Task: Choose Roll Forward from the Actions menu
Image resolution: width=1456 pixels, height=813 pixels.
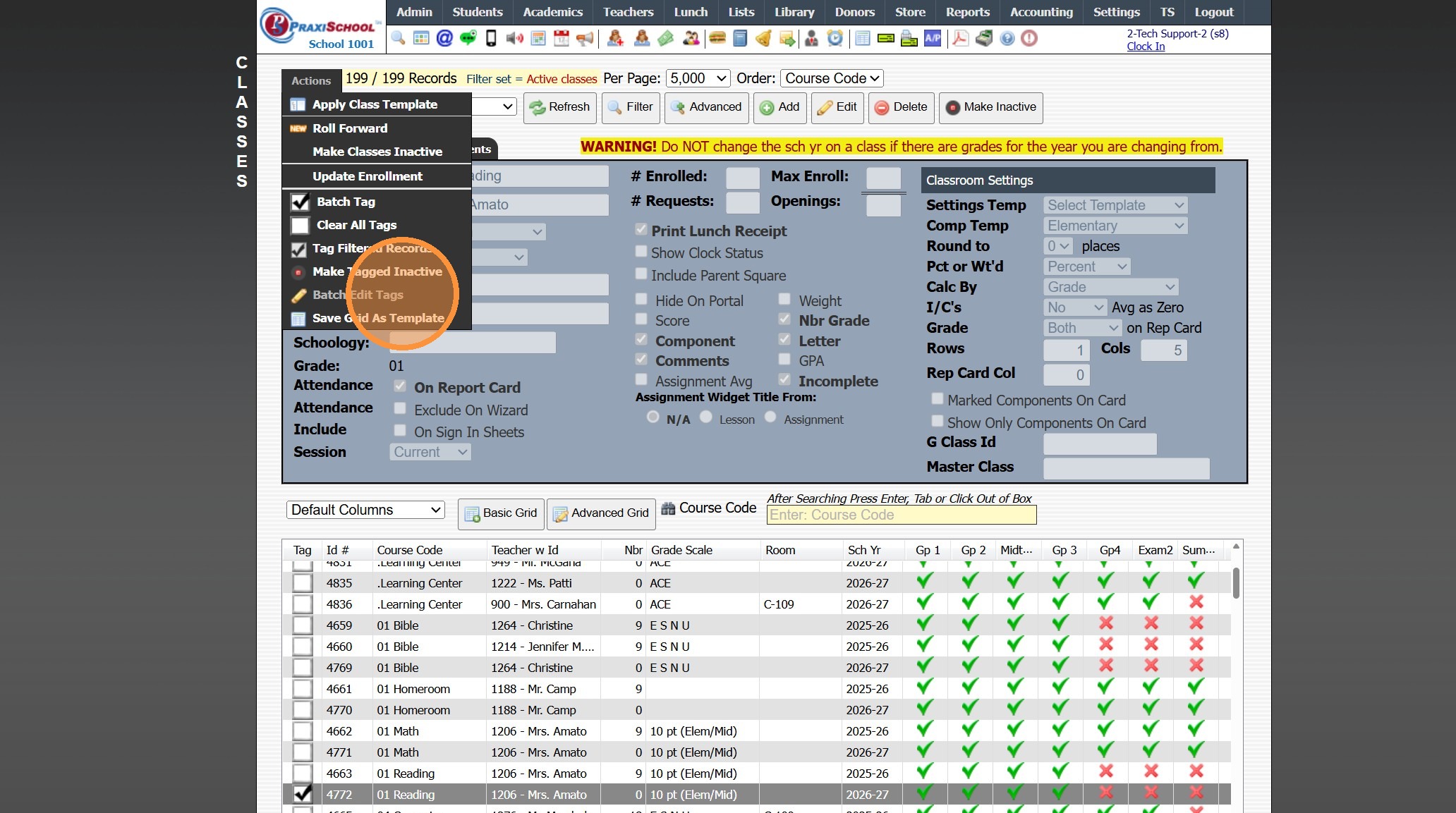Action: coord(350,128)
